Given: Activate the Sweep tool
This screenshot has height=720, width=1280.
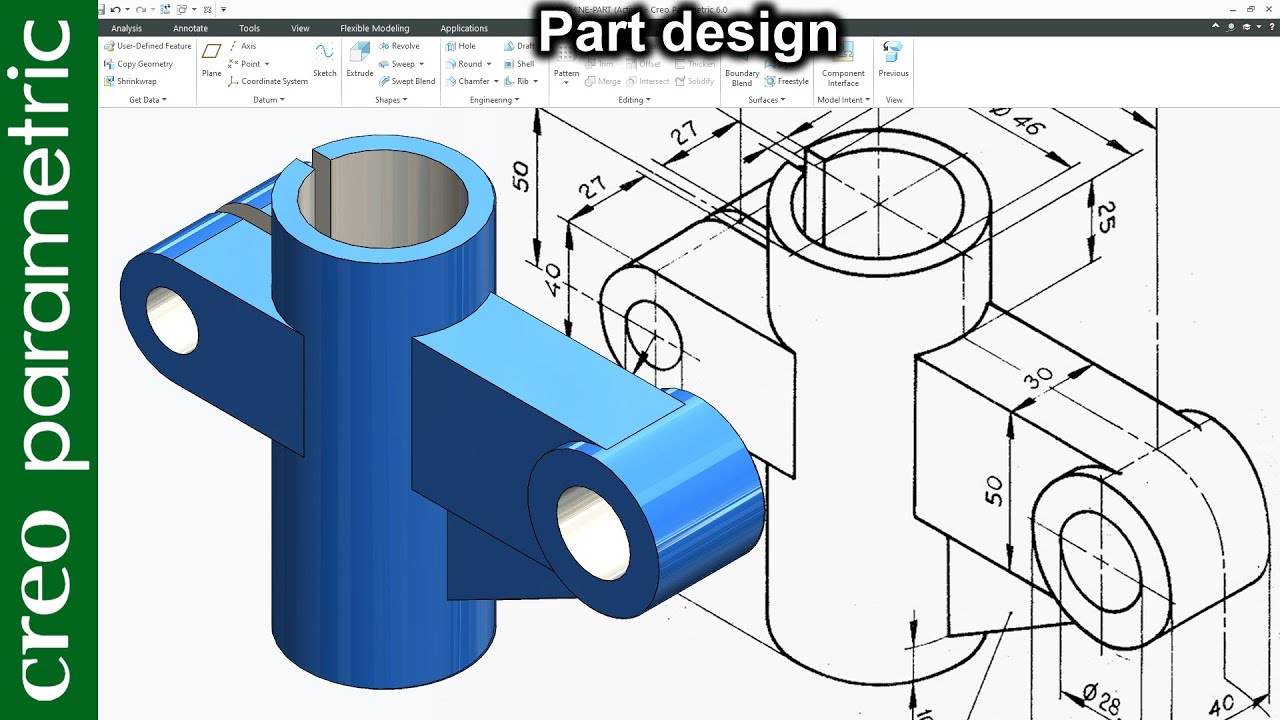Looking at the screenshot, I should 402,64.
